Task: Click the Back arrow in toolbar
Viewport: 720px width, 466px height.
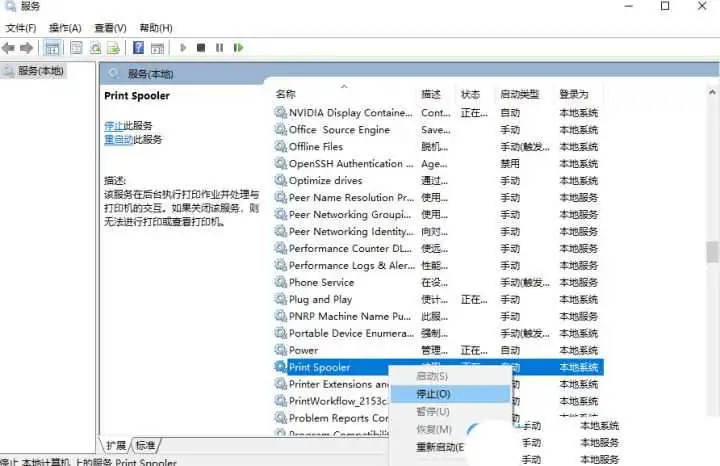Action: pos(9,47)
